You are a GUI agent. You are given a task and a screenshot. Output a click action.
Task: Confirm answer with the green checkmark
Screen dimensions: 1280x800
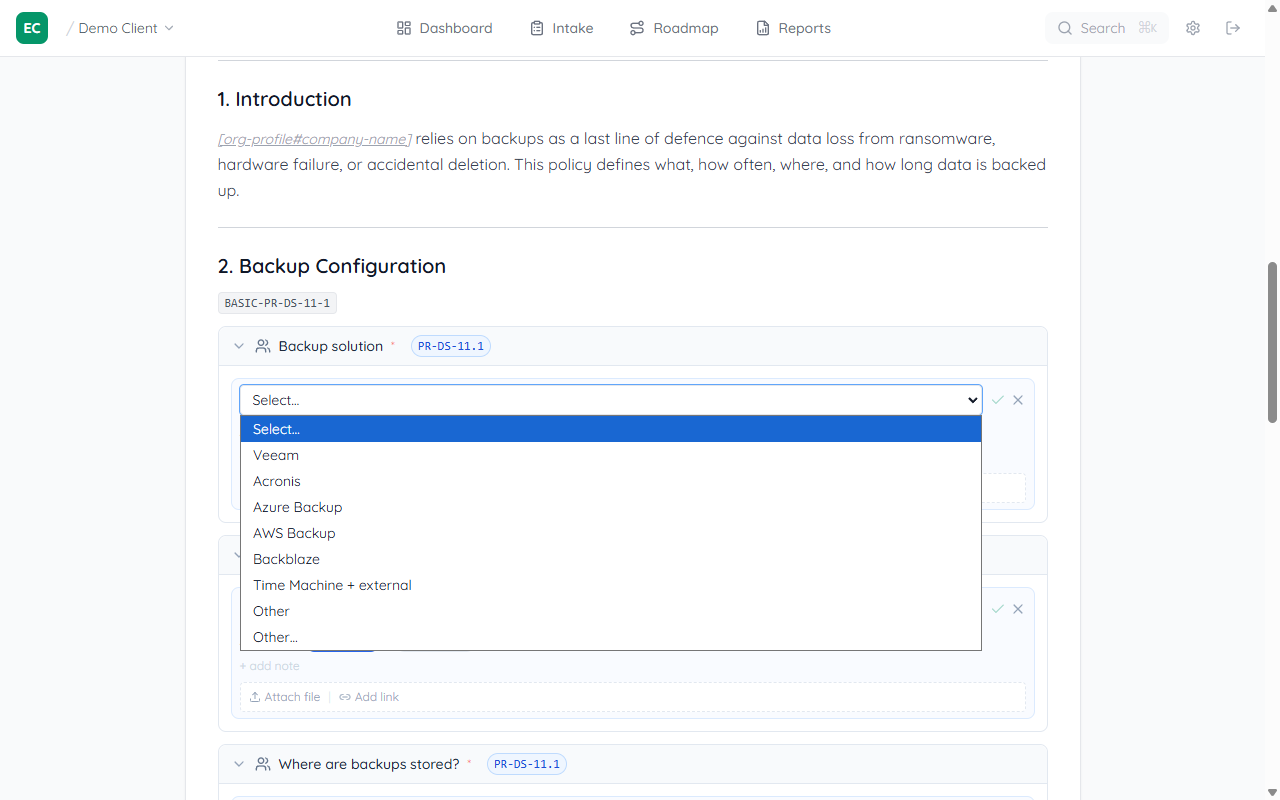click(997, 399)
